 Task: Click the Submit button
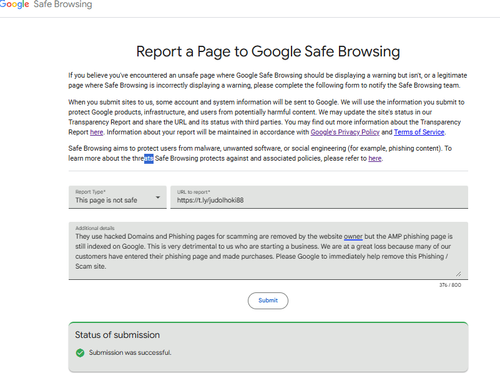pos(268,300)
